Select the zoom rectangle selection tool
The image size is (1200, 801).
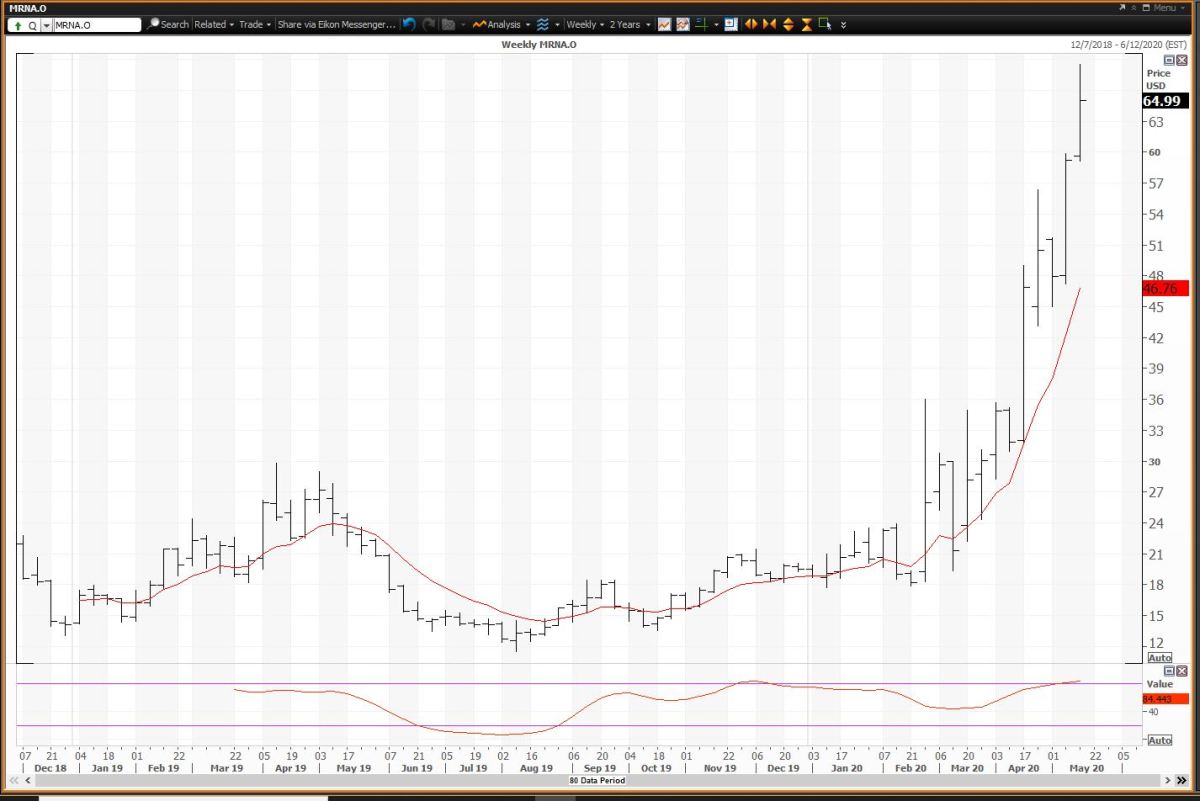[824, 24]
